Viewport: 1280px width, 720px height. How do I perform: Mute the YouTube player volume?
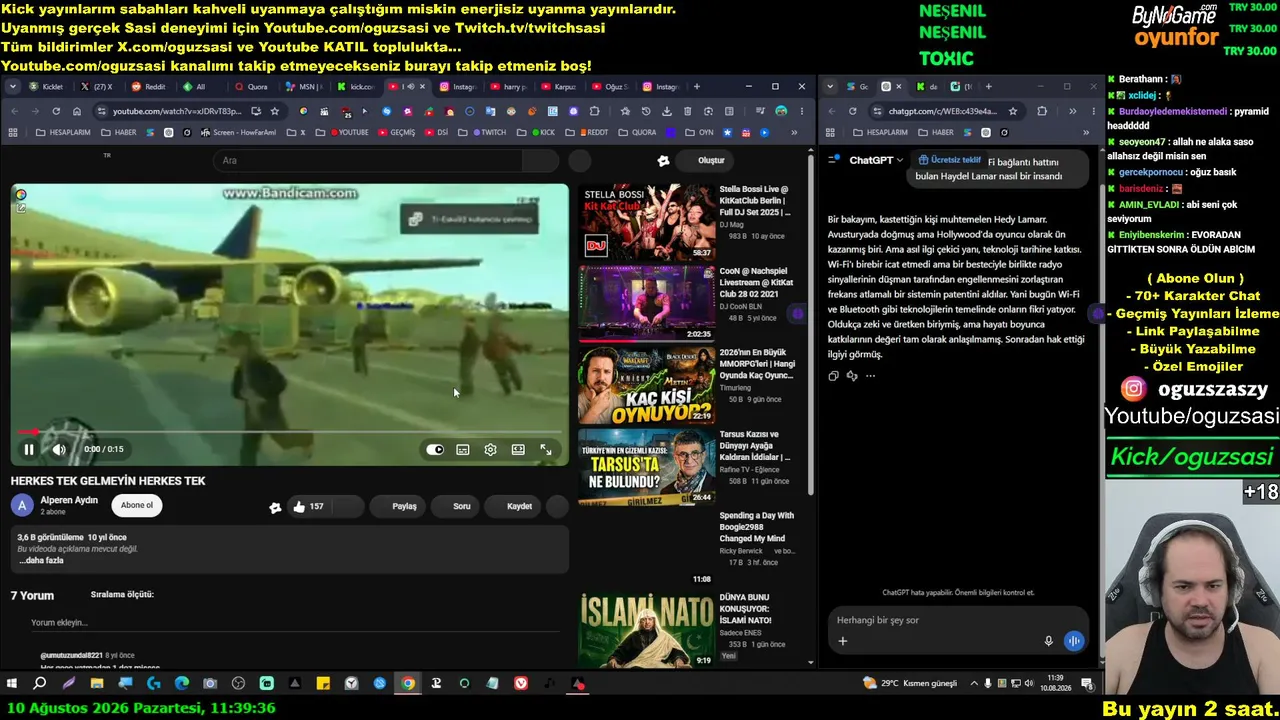[59, 450]
